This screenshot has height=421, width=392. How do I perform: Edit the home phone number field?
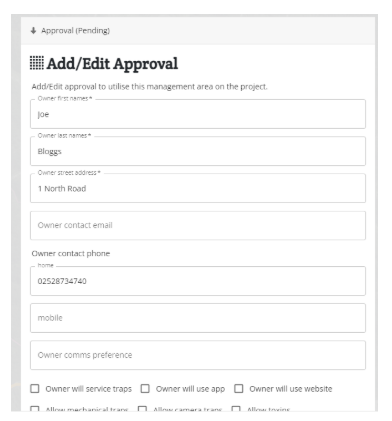198,281
